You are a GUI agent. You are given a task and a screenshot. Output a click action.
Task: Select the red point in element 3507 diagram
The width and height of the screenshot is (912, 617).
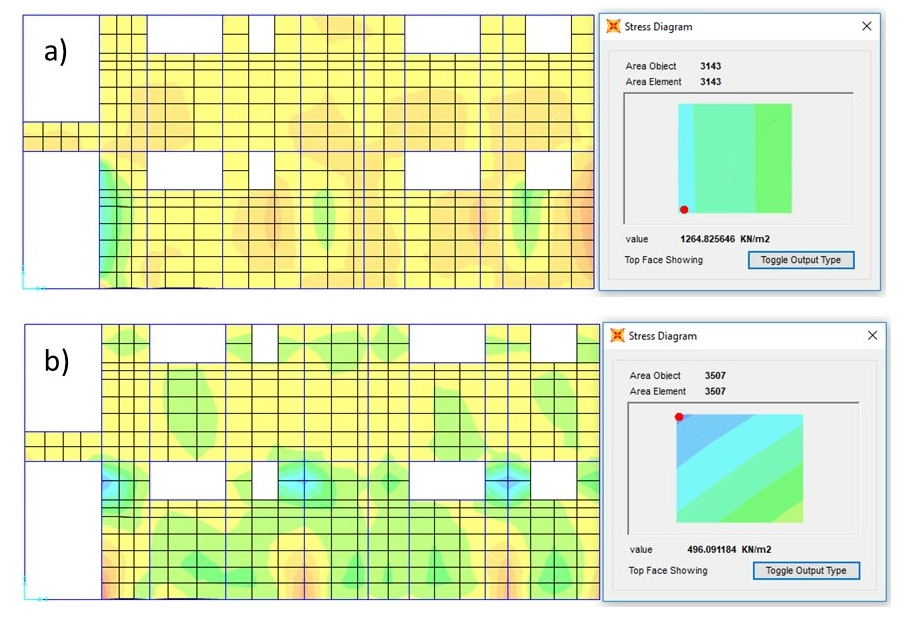coord(679,417)
